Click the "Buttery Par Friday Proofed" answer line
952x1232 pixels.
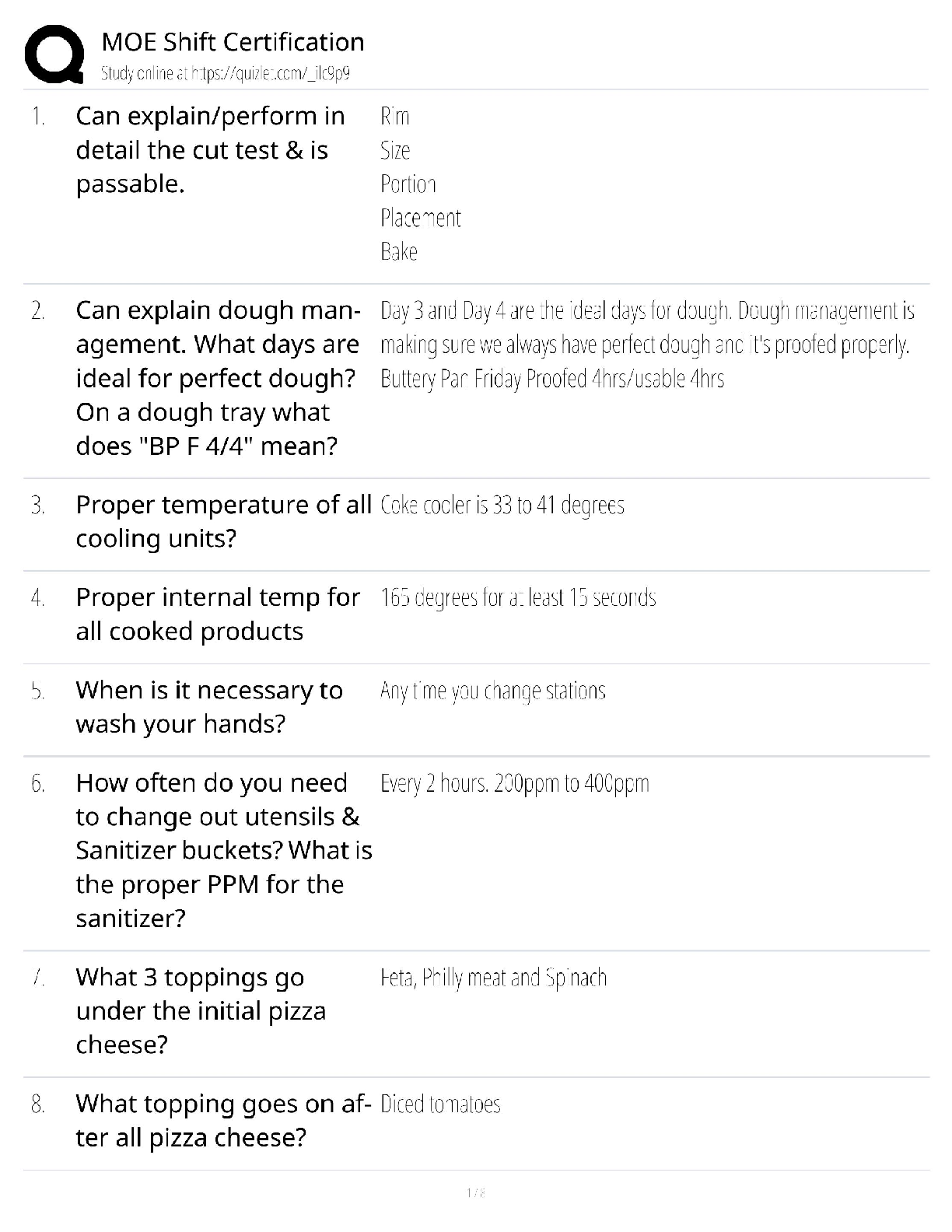552,379
